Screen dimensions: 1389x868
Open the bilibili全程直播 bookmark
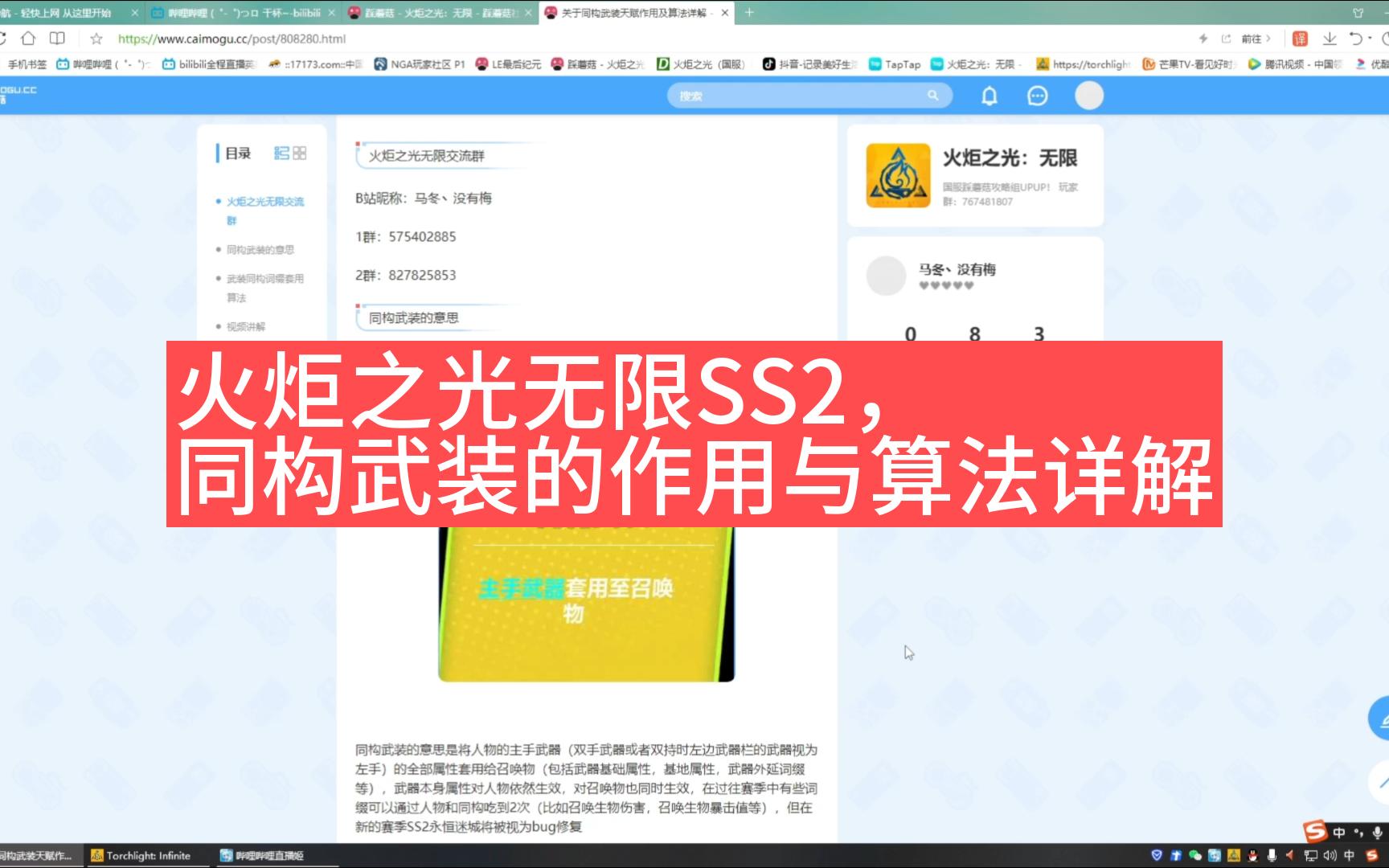(x=208, y=64)
